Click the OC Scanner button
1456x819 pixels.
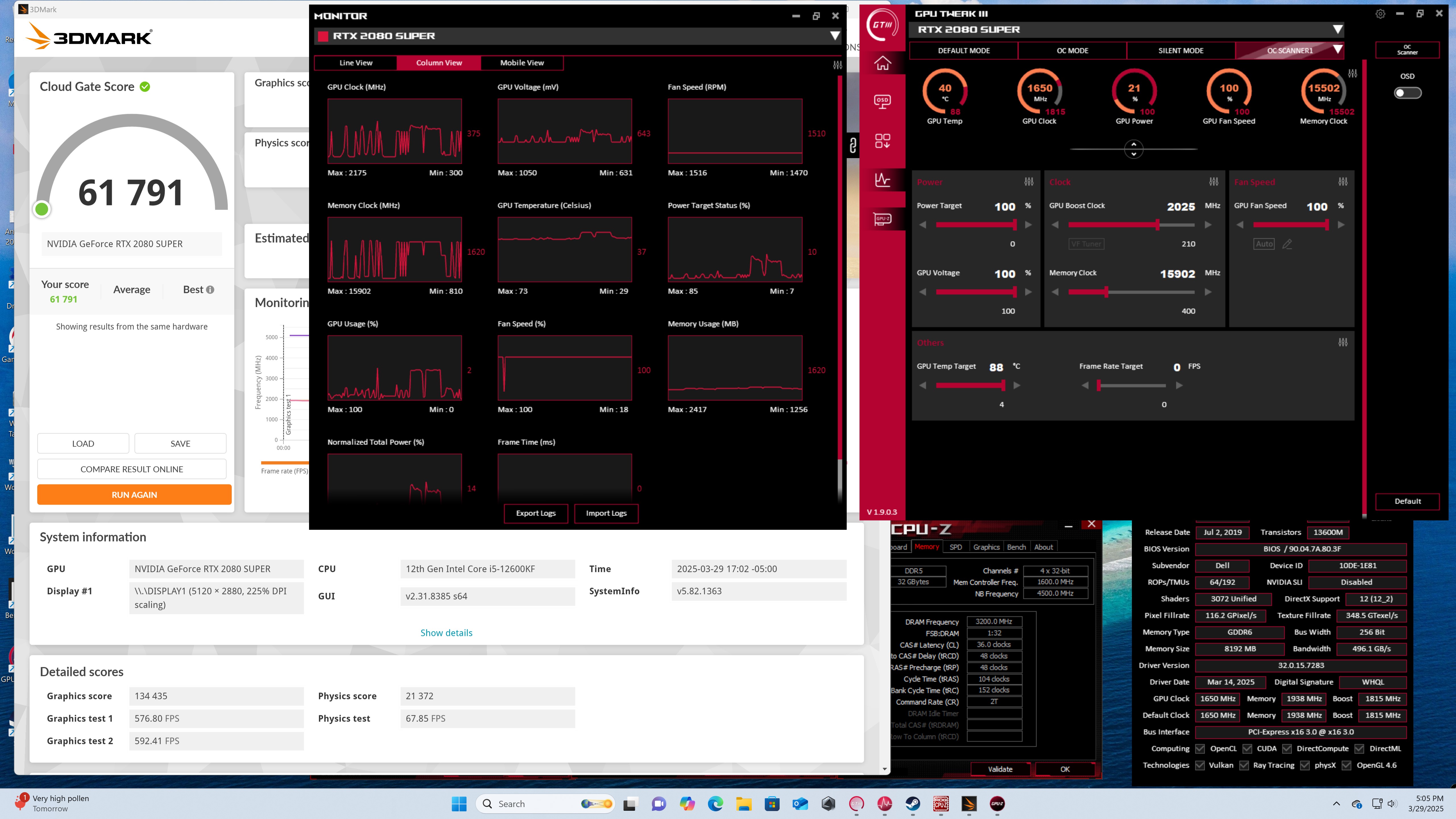(1407, 50)
